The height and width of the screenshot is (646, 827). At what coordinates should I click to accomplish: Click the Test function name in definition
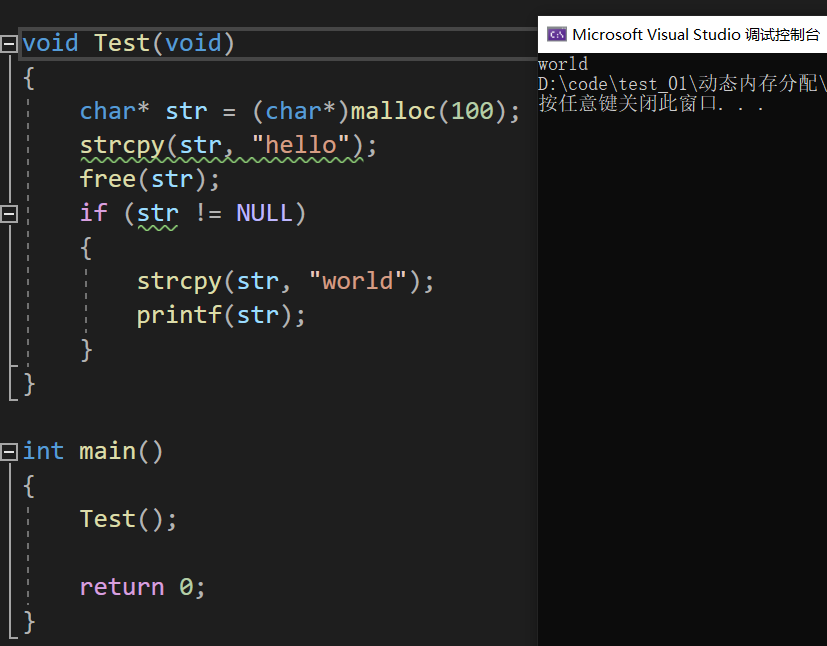pos(122,43)
